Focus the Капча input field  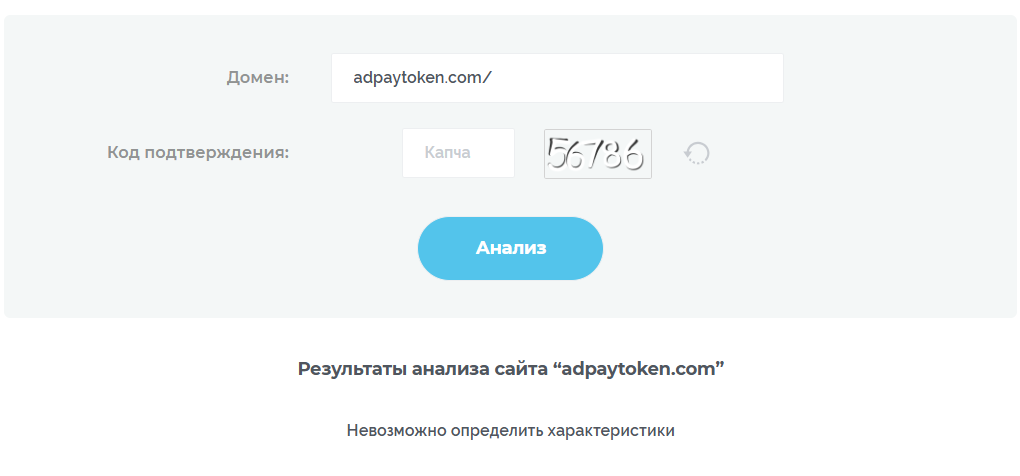pyautogui.click(x=458, y=153)
